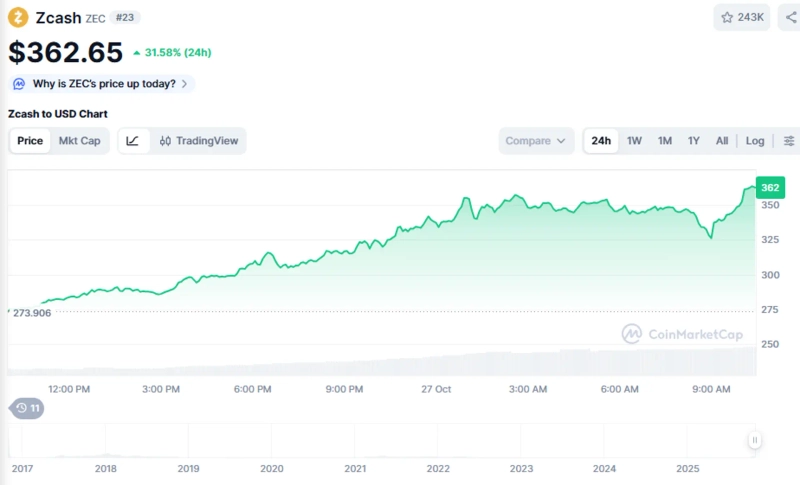Click the events history badge showing 11
Image resolution: width=800 pixels, height=485 pixels.
pos(27,408)
